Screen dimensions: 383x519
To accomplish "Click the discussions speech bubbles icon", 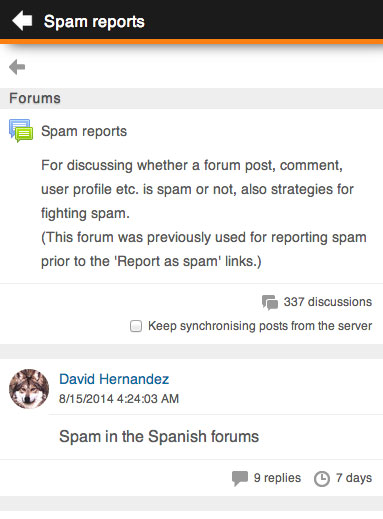I will 270,302.
